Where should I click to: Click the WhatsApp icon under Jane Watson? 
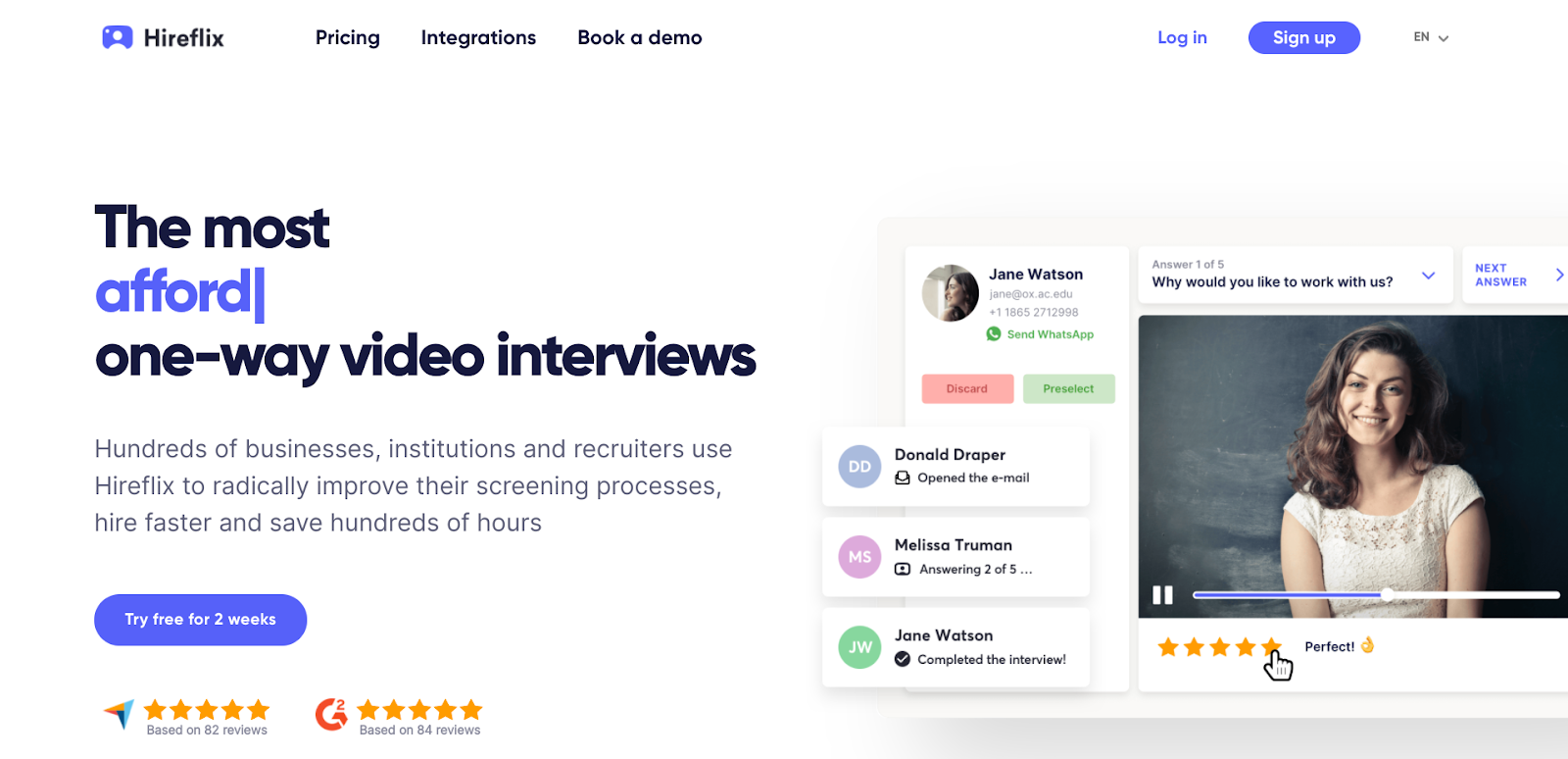(994, 334)
